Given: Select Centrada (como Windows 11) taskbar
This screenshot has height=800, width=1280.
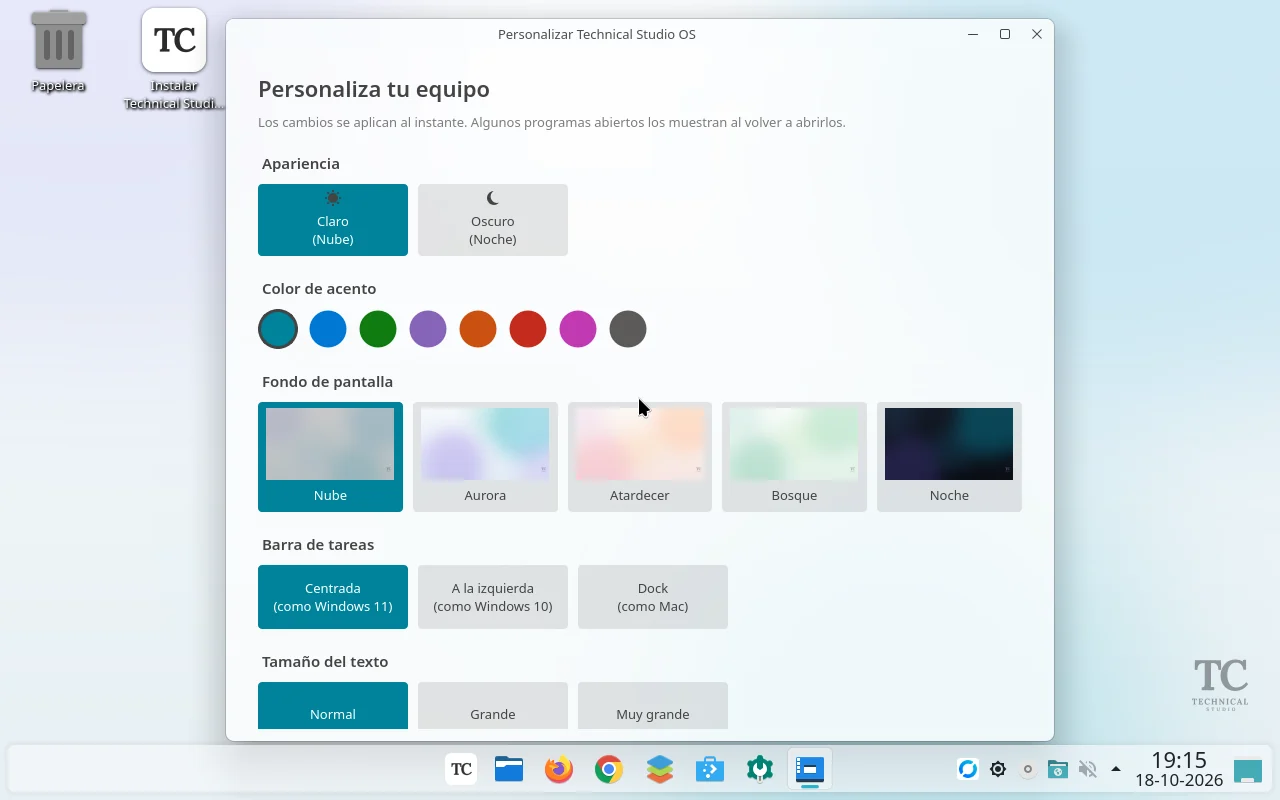Looking at the screenshot, I should 333,597.
